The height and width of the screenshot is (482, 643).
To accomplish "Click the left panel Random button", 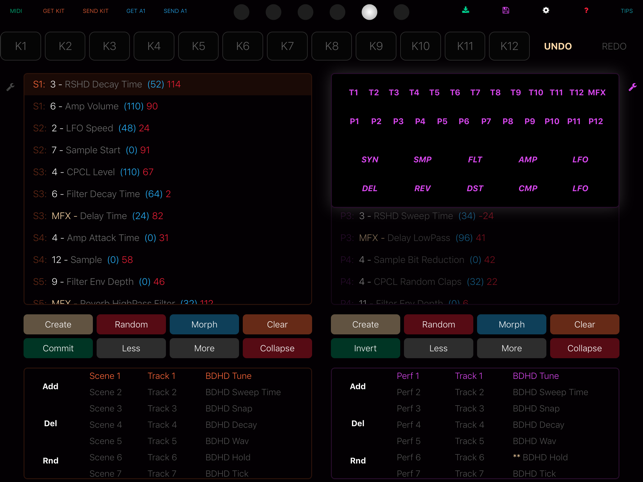I will point(131,324).
